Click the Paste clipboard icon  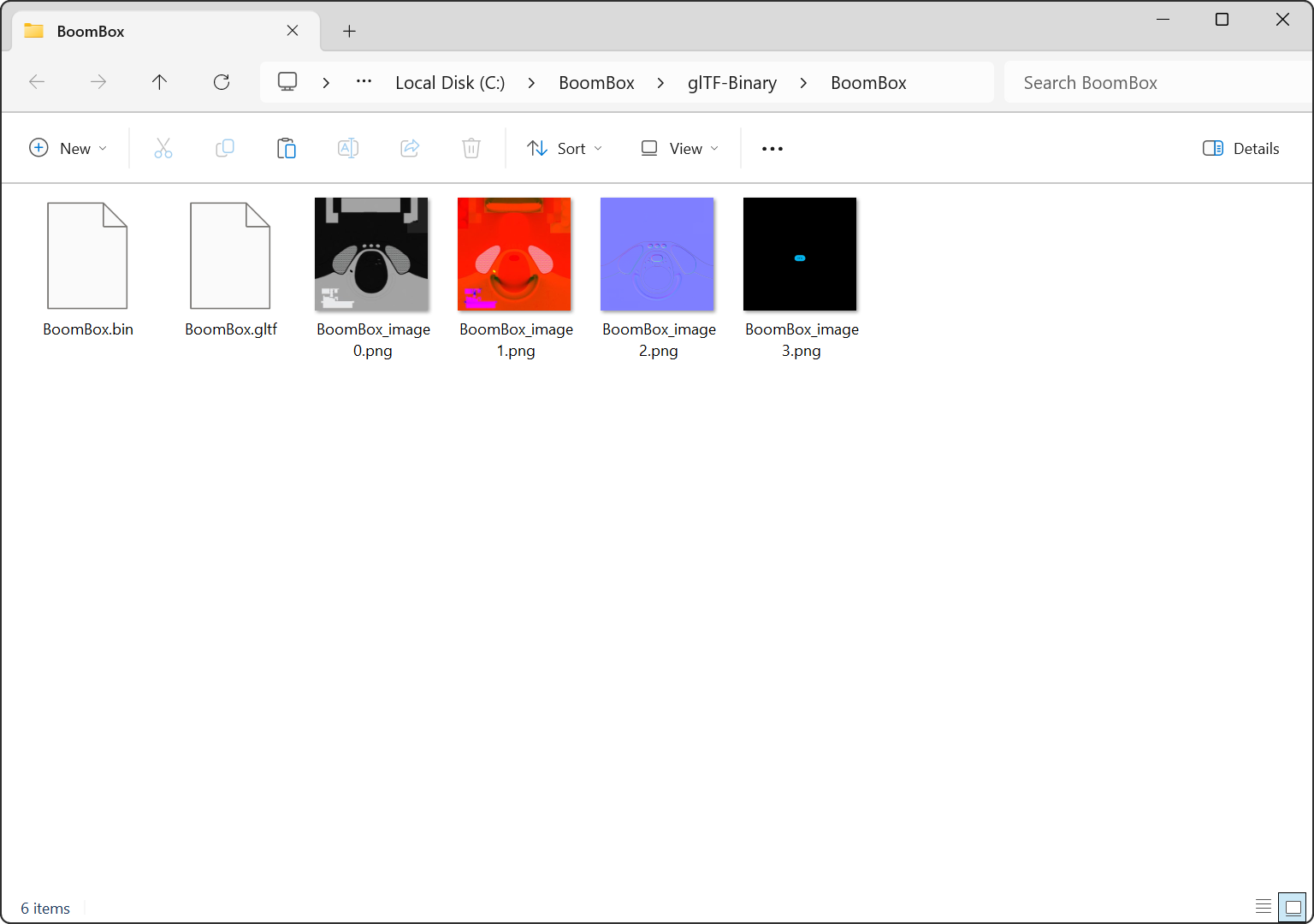287,148
